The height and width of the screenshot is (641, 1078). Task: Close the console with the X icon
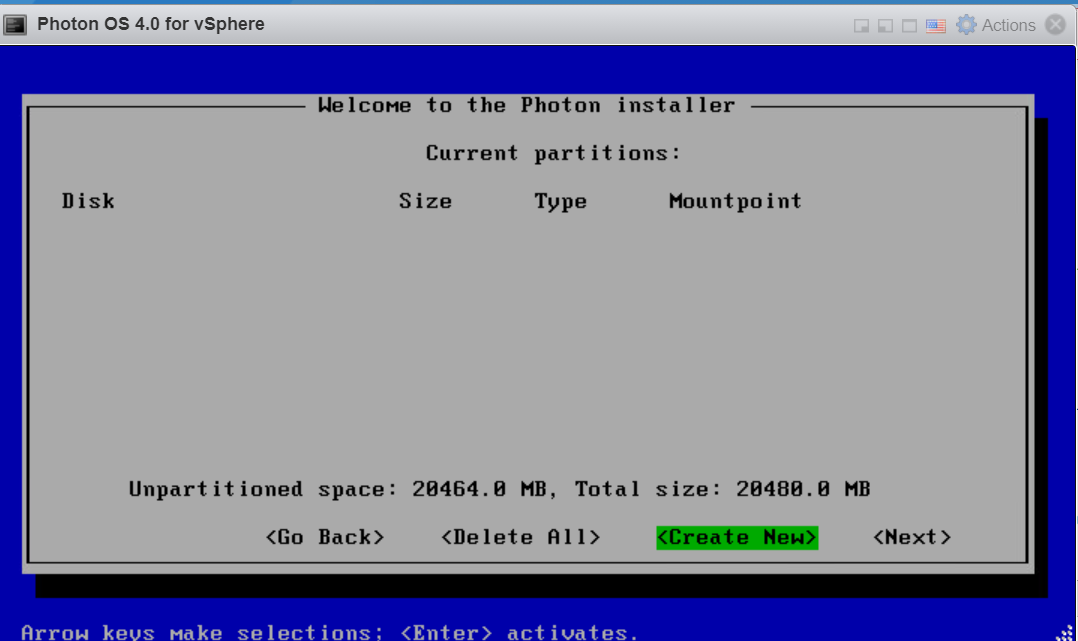point(1055,25)
